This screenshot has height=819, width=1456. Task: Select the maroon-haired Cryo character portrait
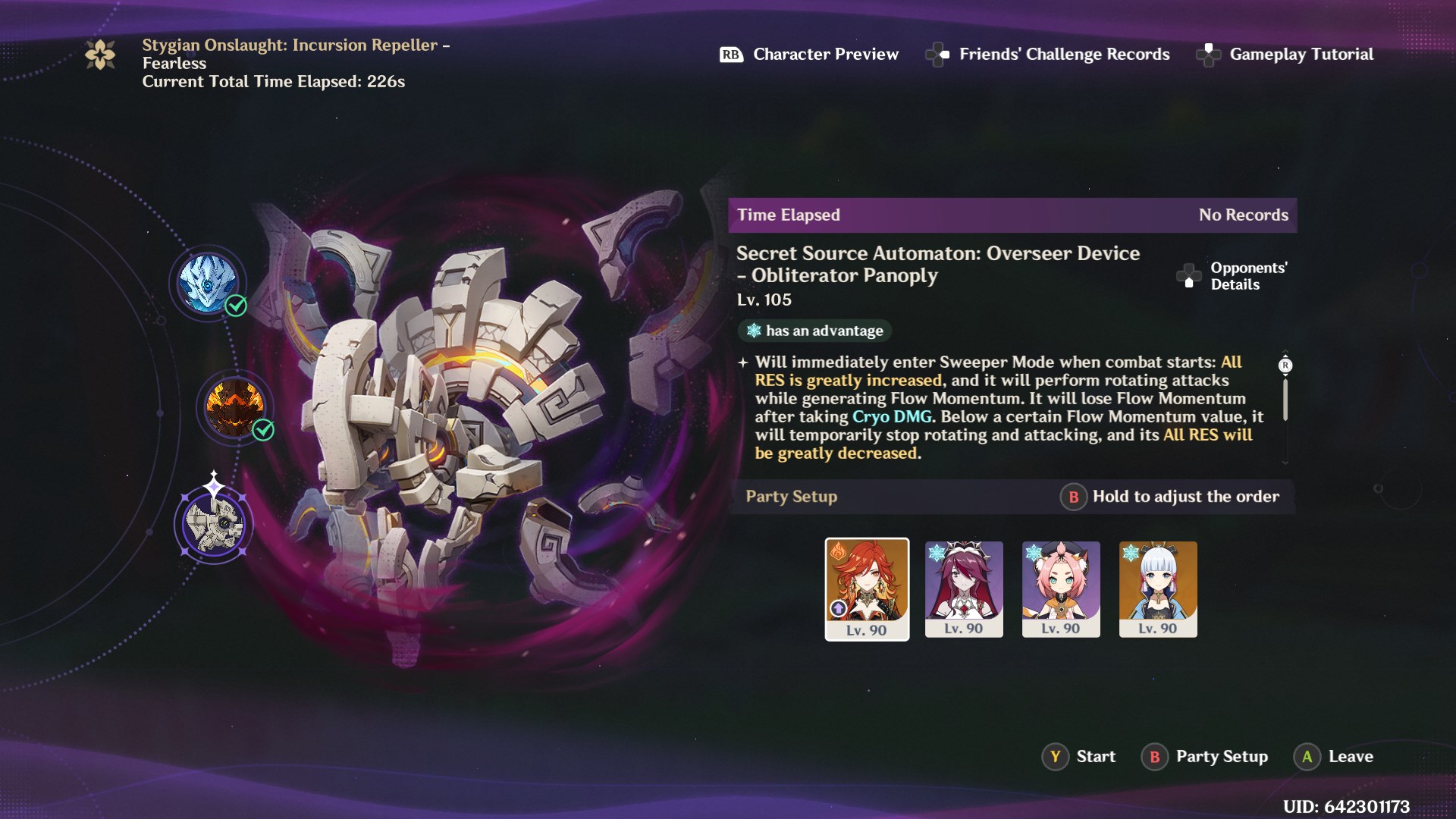coord(964,589)
